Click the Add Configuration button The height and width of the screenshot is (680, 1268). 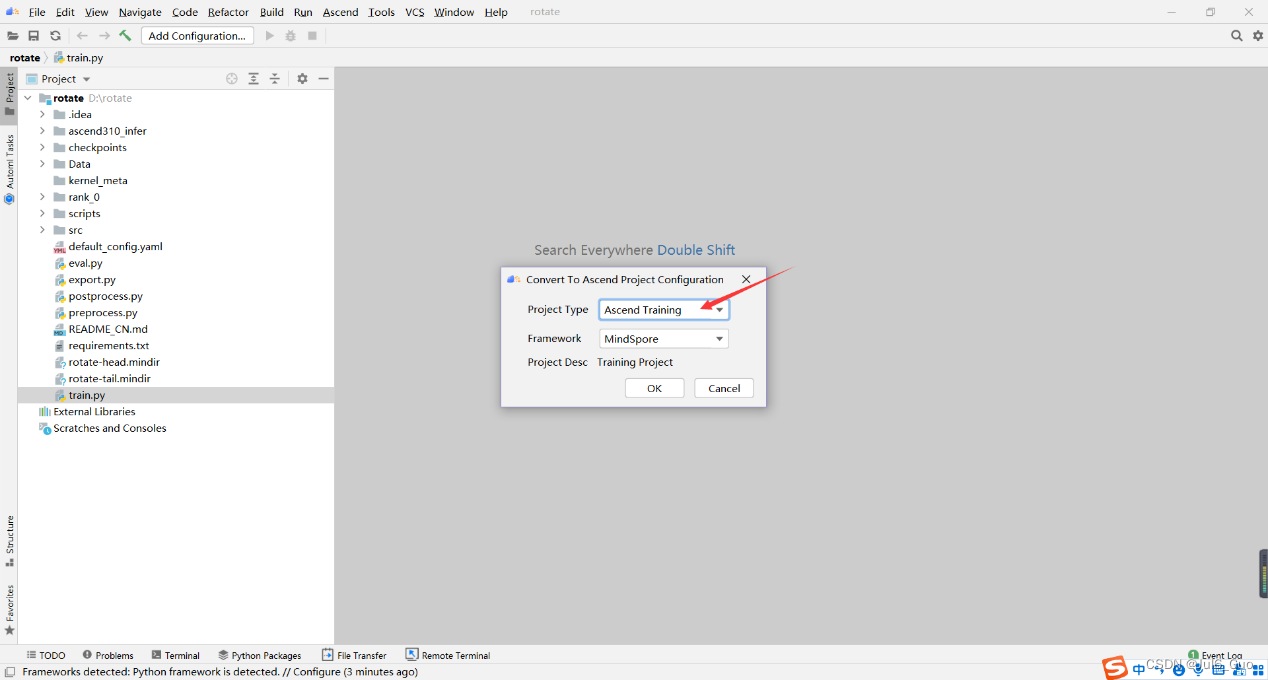tap(197, 36)
